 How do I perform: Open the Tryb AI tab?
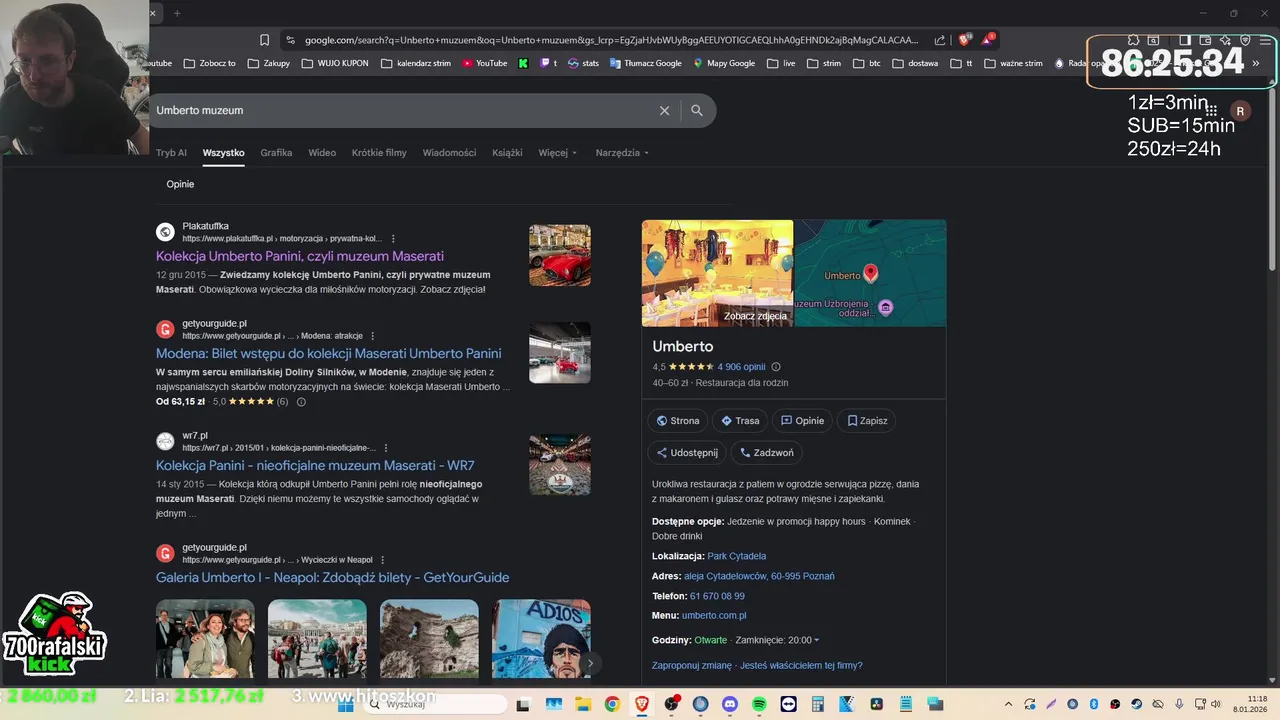[x=171, y=153]
